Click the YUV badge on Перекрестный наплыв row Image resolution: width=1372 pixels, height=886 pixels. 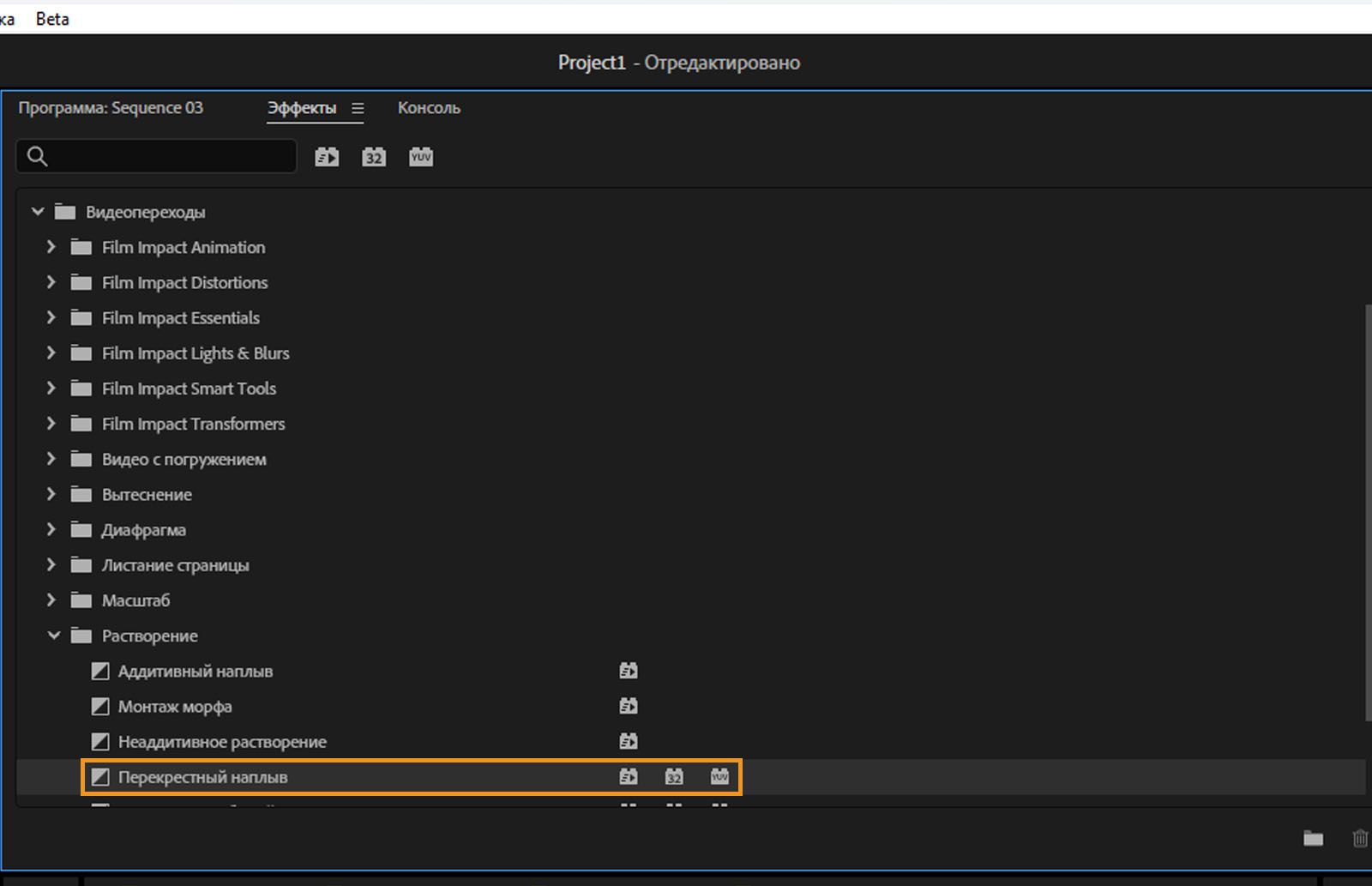(719, 777)
